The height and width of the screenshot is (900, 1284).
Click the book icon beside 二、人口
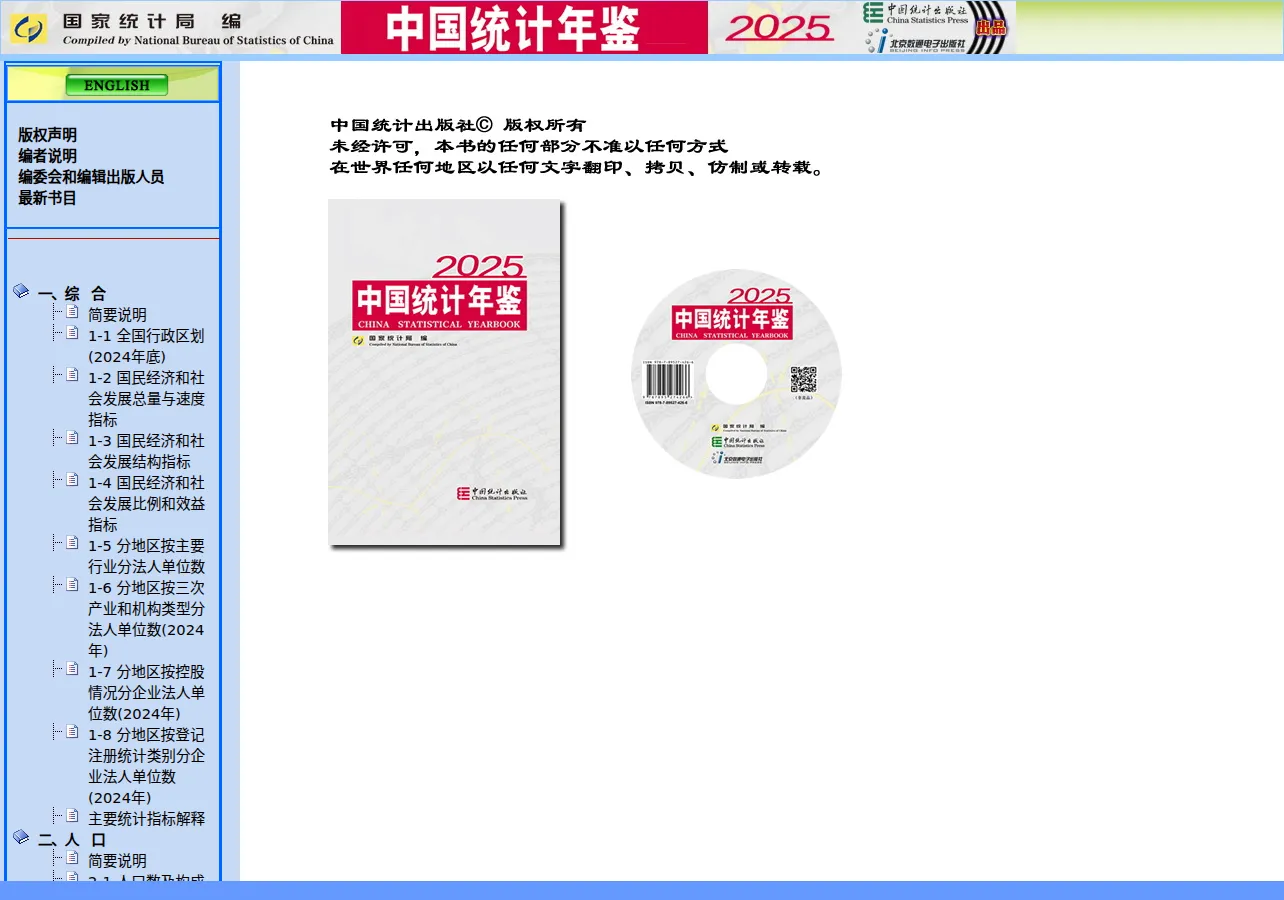[21, 837]
